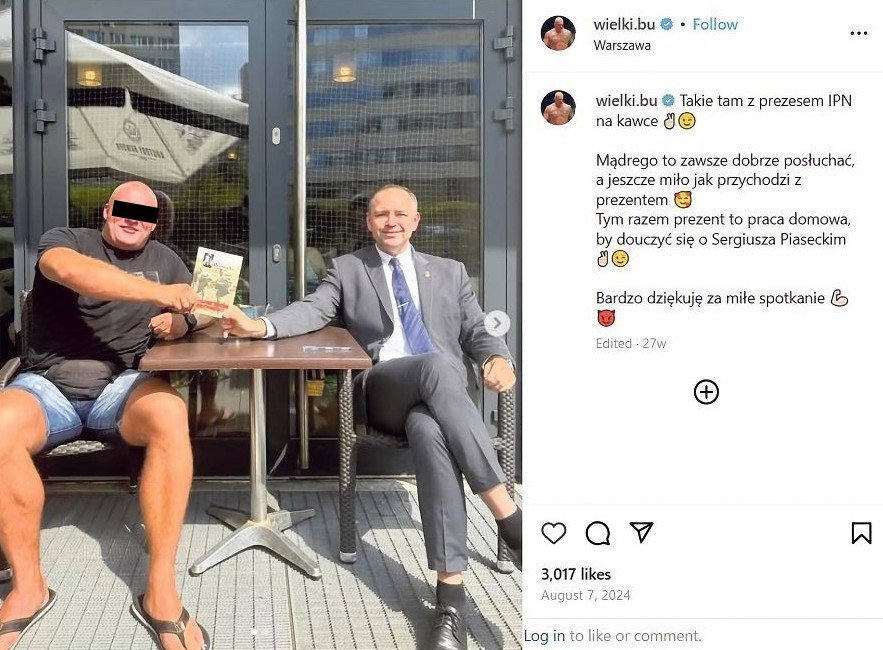Click the verified badge in the caption
The image size is (883, 650).
pos(668,101)
